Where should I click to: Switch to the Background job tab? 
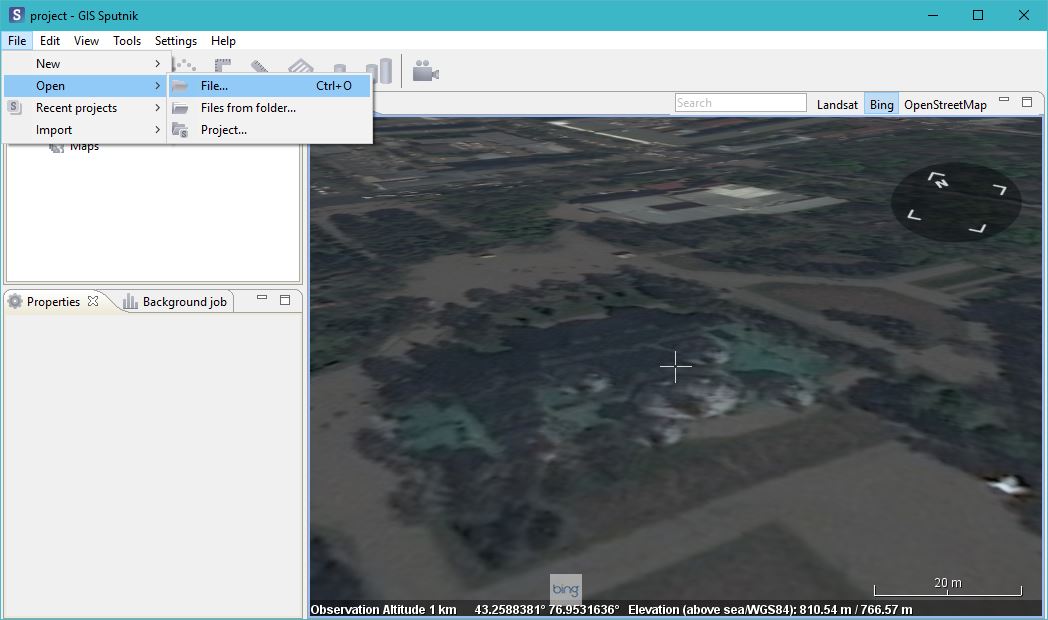click(184, 302)
